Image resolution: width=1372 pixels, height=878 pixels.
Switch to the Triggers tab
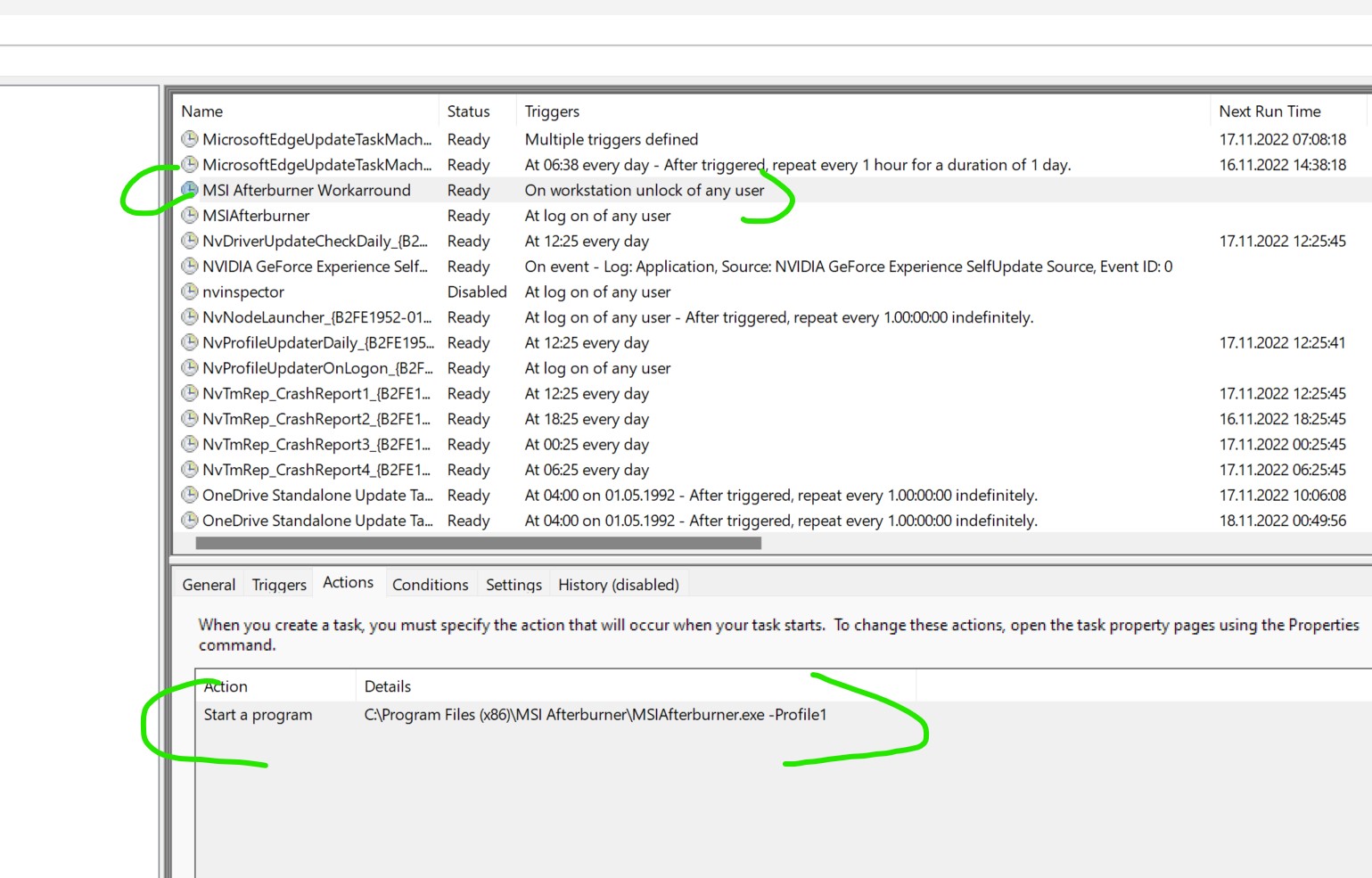click(277, 585)
